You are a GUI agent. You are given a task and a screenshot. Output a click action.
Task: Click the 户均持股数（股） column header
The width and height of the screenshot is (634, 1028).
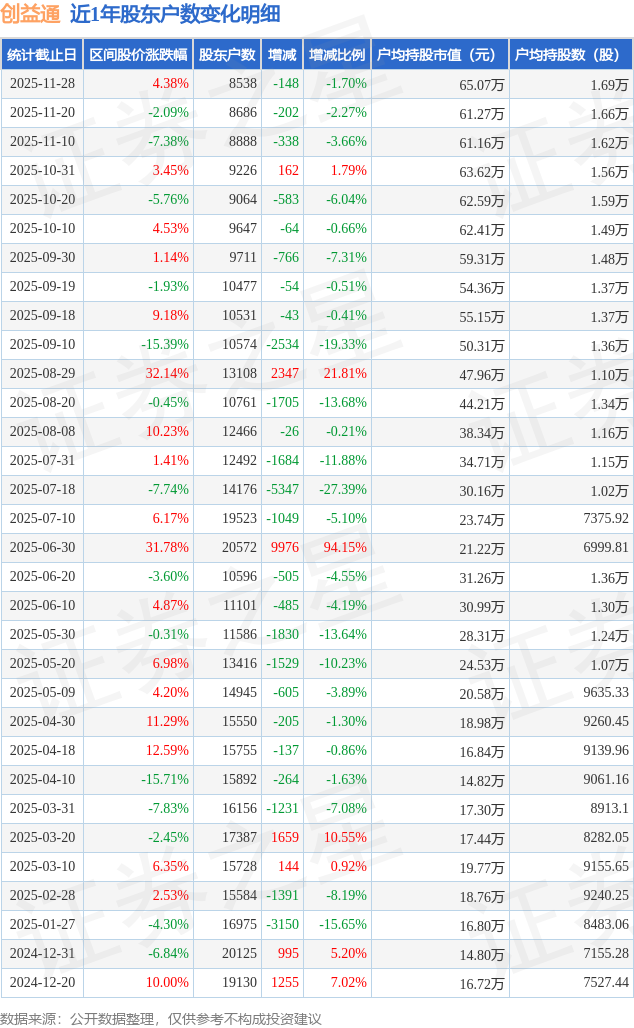[x=570, y=55]
